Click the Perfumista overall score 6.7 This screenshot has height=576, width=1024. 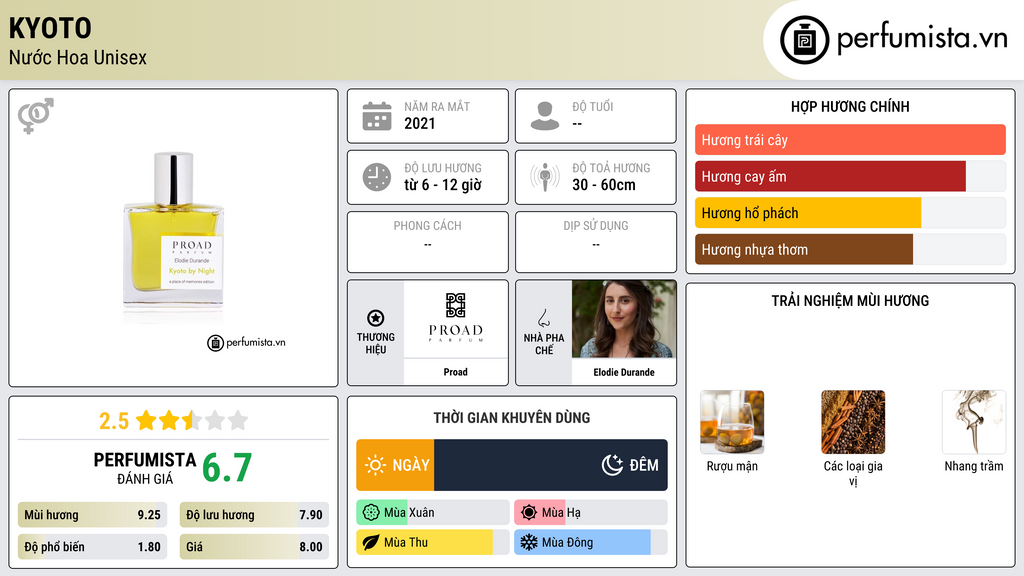point(227,468)
